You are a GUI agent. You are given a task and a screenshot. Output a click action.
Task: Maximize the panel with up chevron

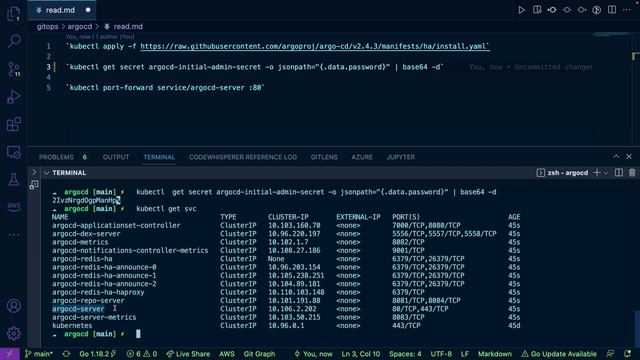click(616, 157)
